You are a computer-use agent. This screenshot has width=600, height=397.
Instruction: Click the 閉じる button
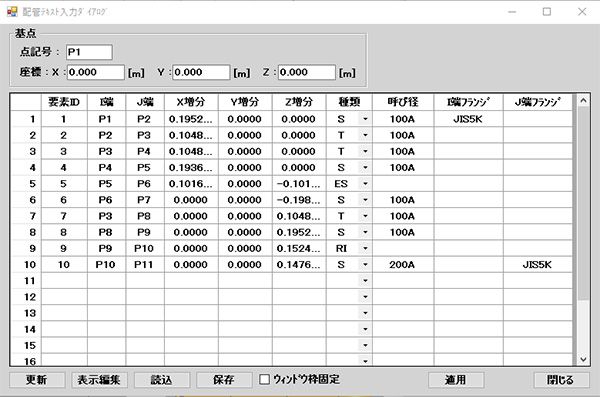pos(561,380)
